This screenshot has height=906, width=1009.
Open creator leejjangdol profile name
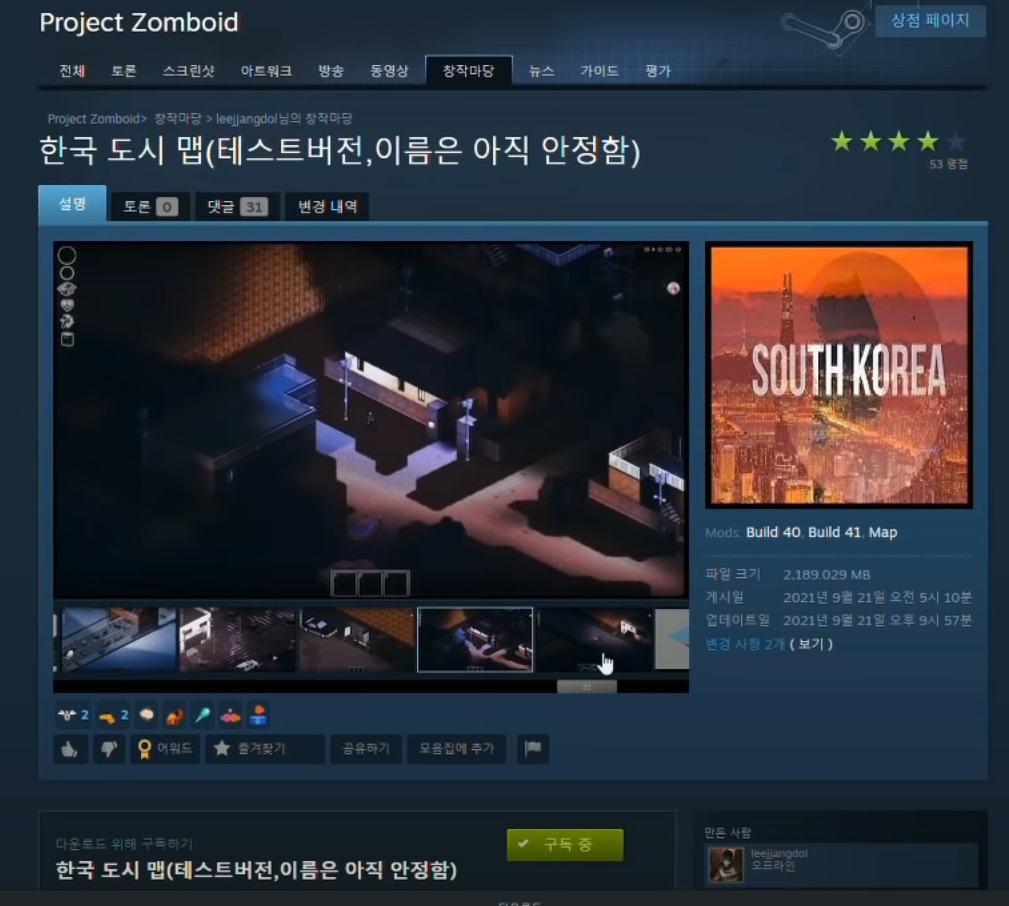[779, 853]
